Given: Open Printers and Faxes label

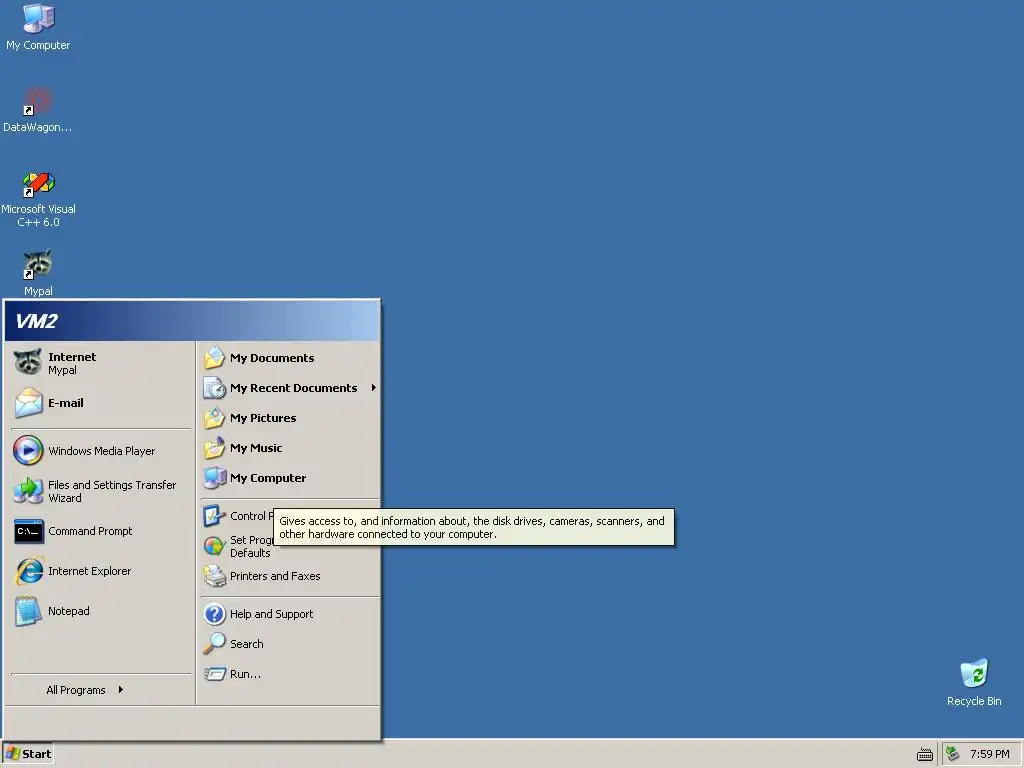Looking at the screenshot, I should tap(275, 576).
